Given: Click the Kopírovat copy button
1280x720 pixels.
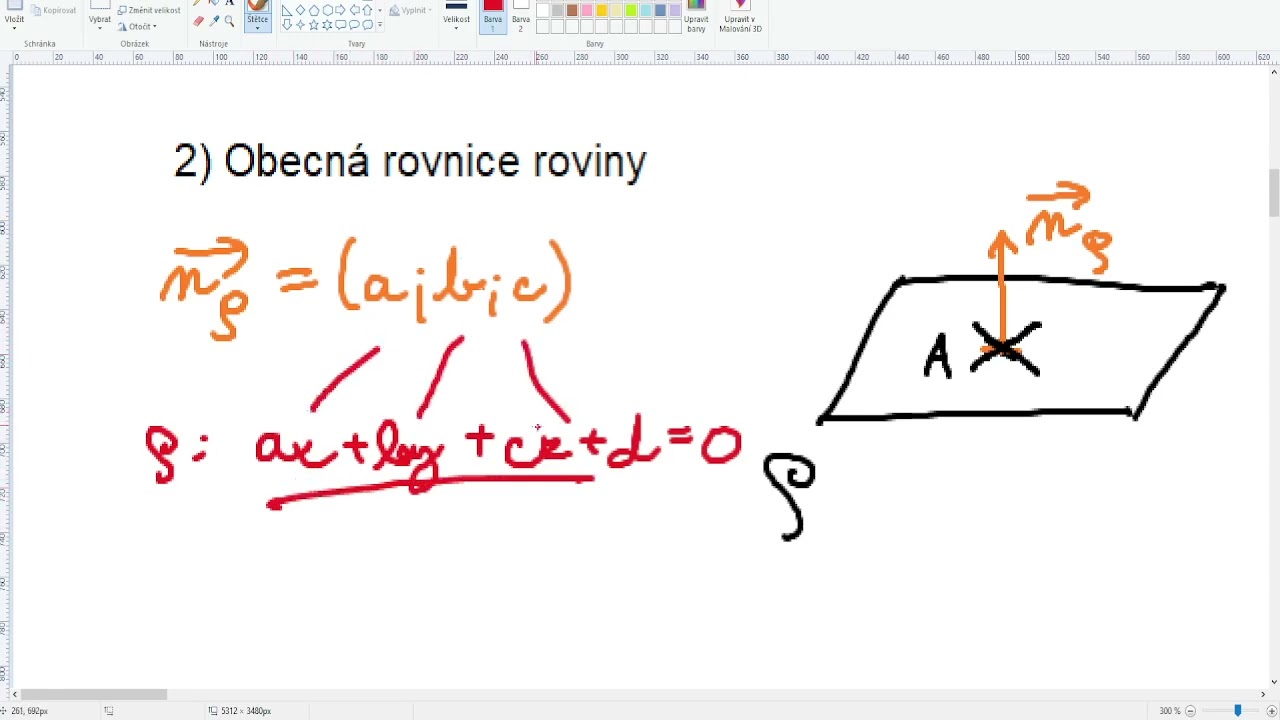Looking at the screenshot, I should [x=54, y=10].
